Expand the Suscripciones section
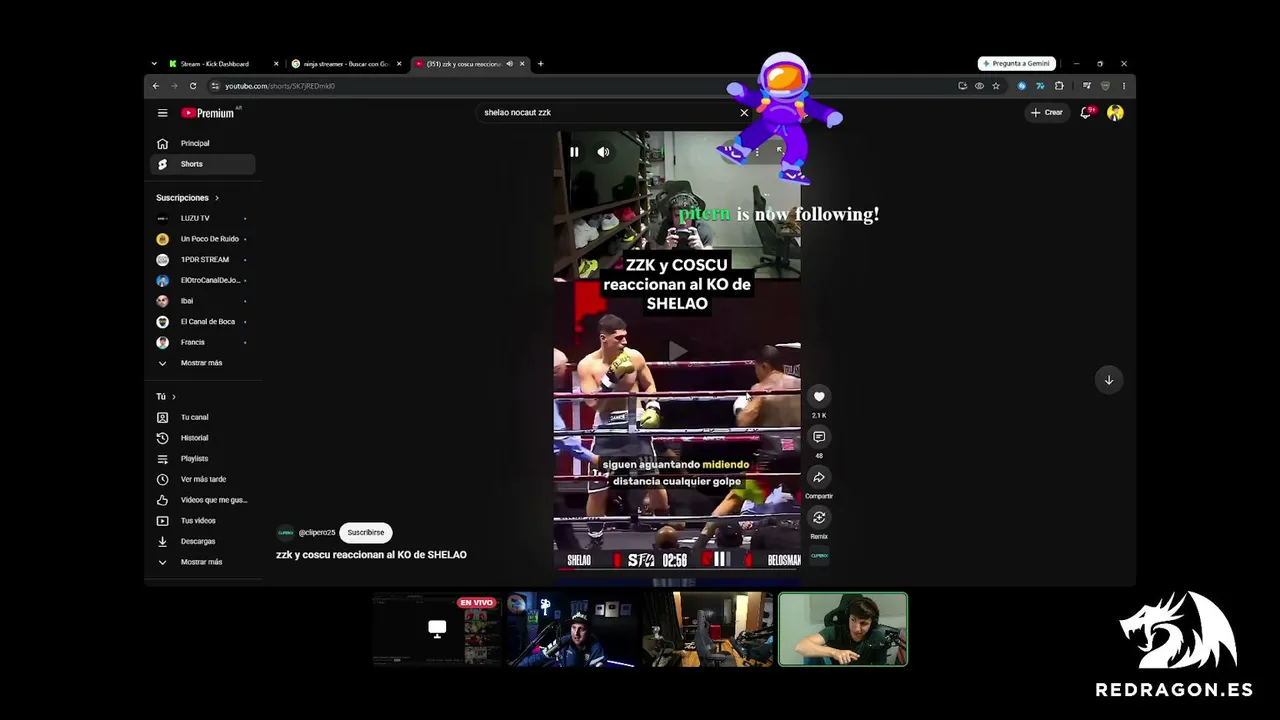 pyautogui.click(x=187, y=198)
